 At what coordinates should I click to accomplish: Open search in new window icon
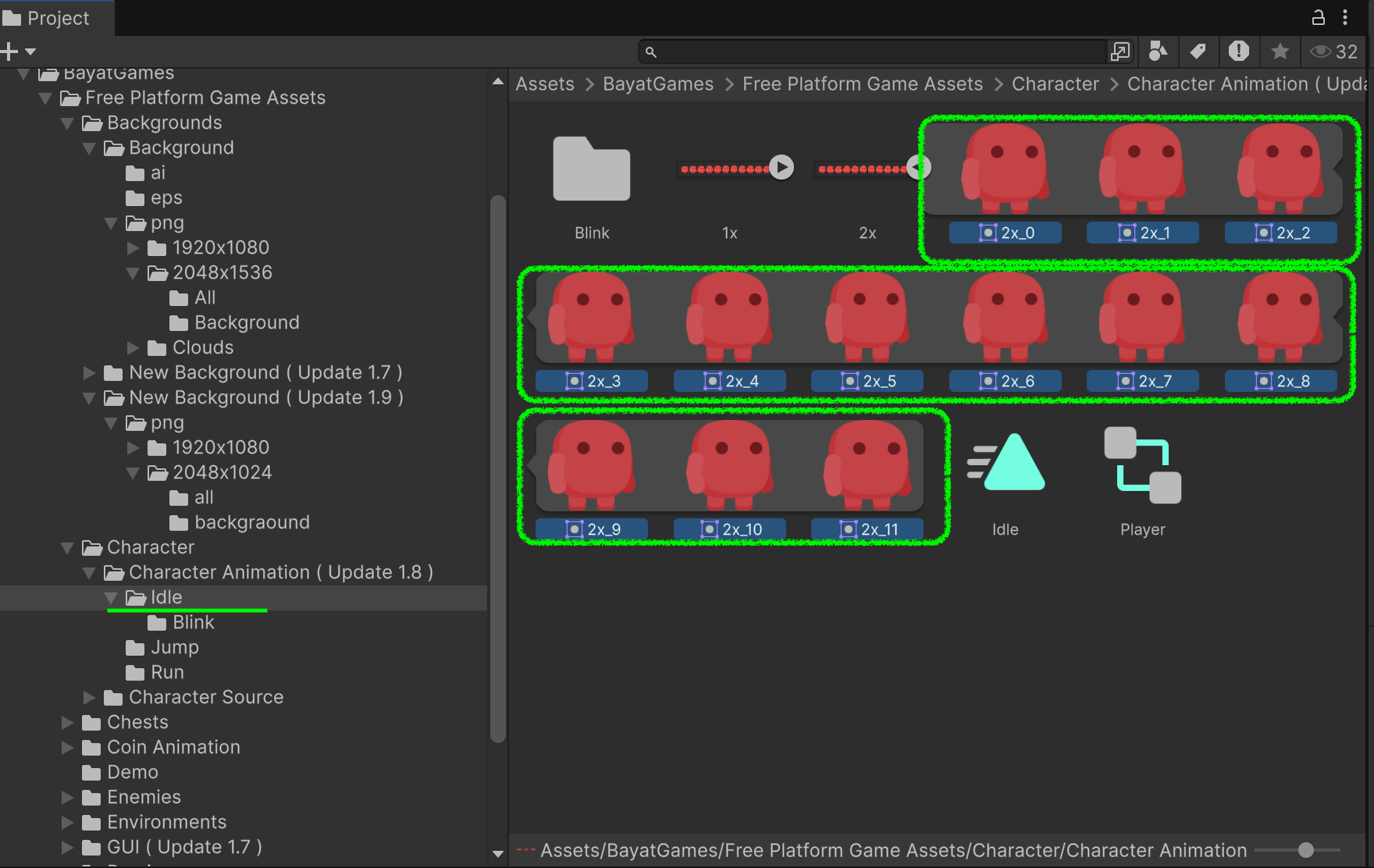pyautogui.click(x=1119, y=52)
